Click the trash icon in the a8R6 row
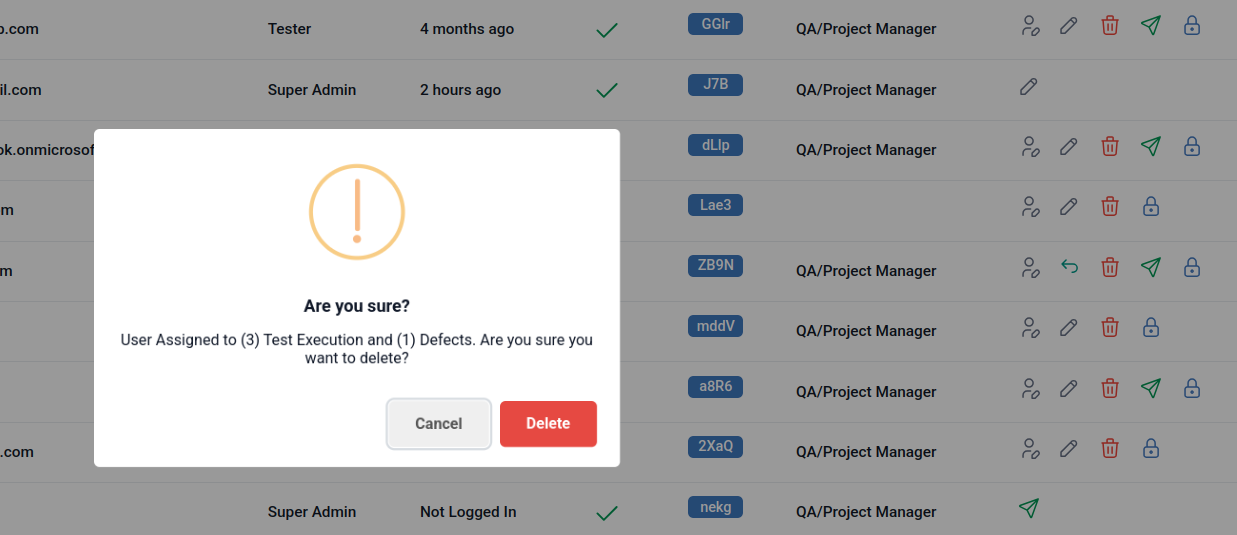The height and width of the screenshot is (535, 1237). tap(1110, 388)
